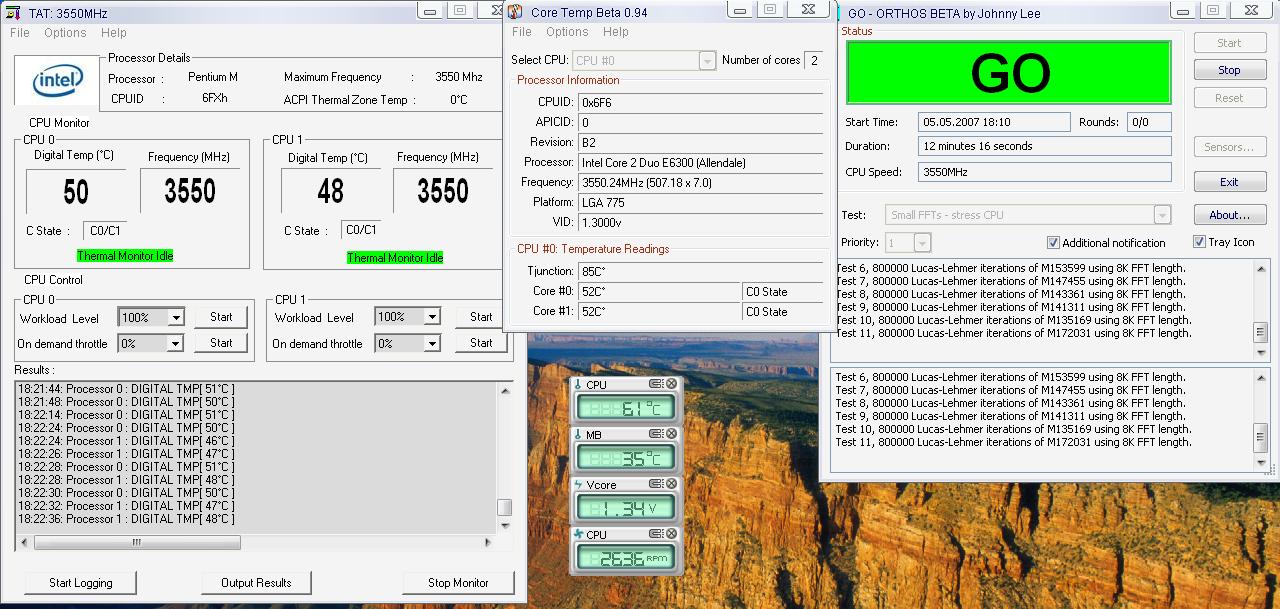Toggle the Tray Icon checkbox

click(1199, 242)
